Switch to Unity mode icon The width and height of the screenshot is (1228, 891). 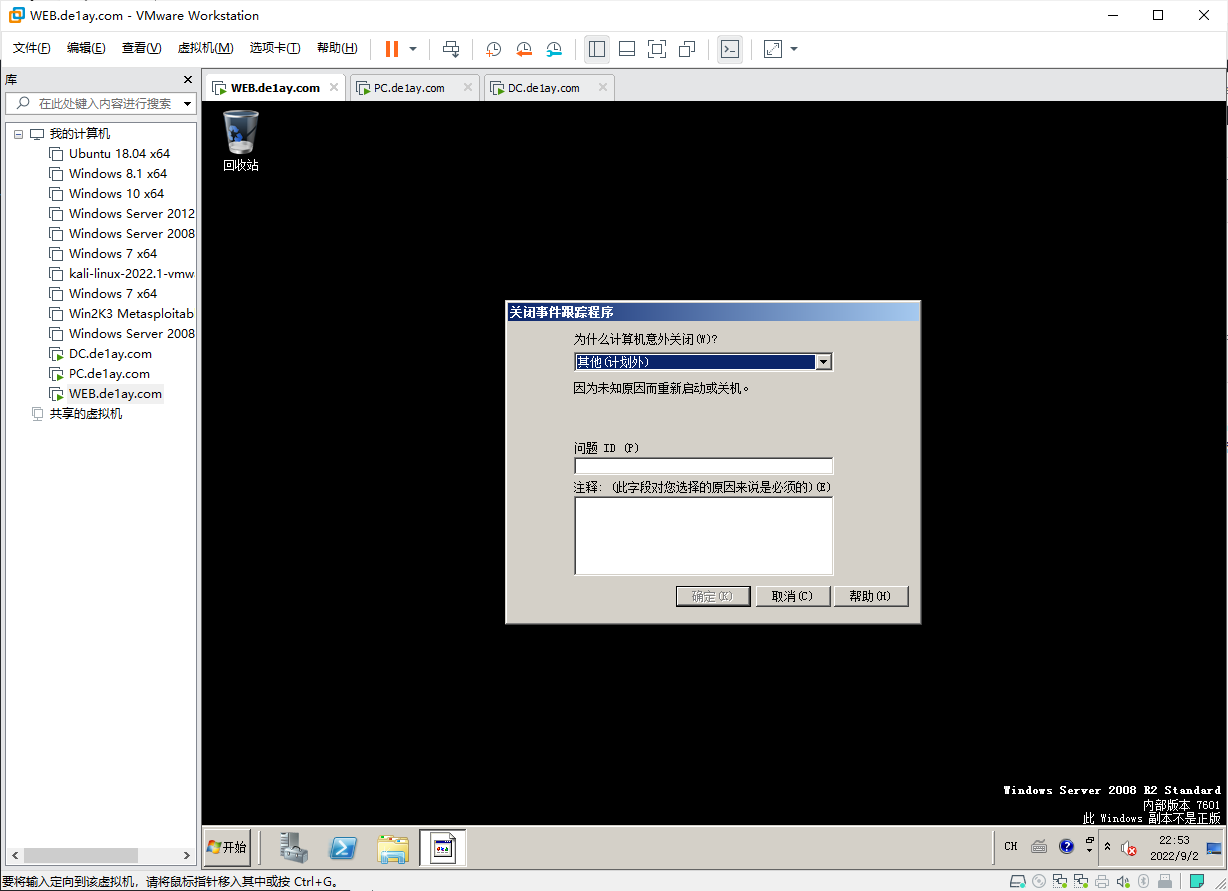687,49
